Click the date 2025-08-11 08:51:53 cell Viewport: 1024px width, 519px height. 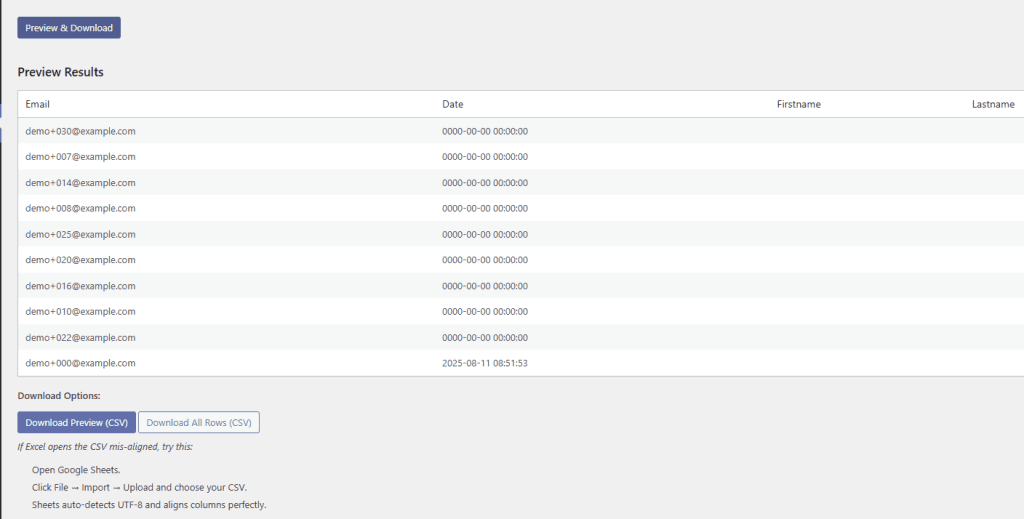[485, 363]
